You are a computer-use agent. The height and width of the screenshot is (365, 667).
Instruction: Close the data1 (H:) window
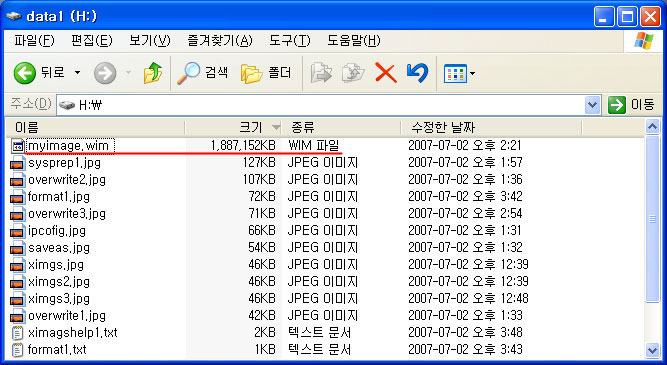[650, 17]
